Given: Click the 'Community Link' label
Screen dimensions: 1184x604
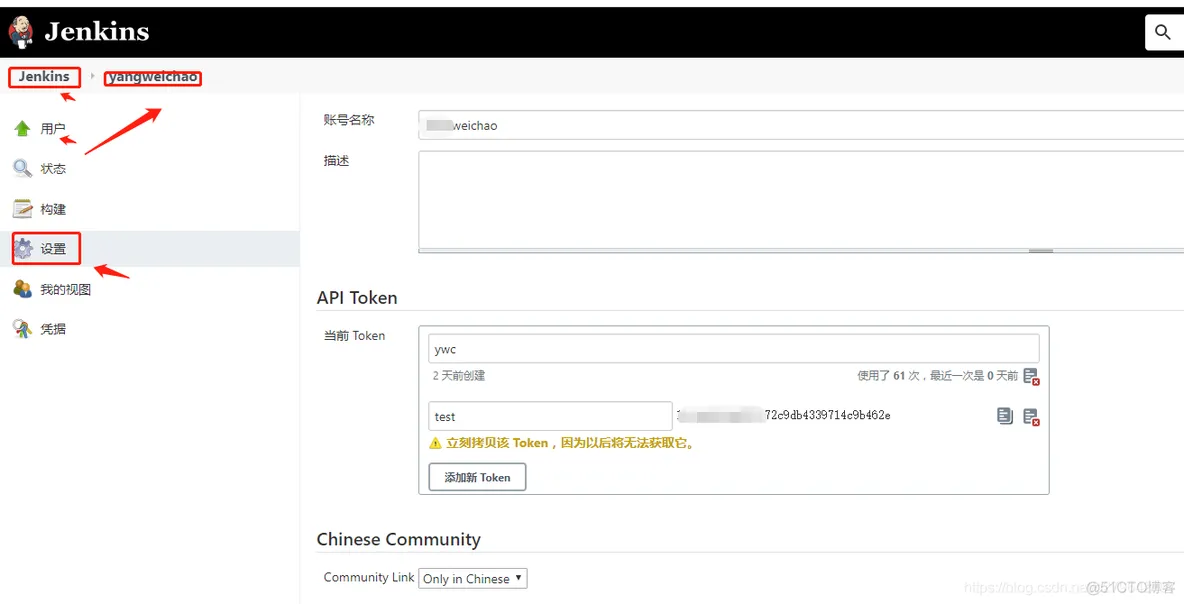Looking at the screenshot, I should point(368,577).
